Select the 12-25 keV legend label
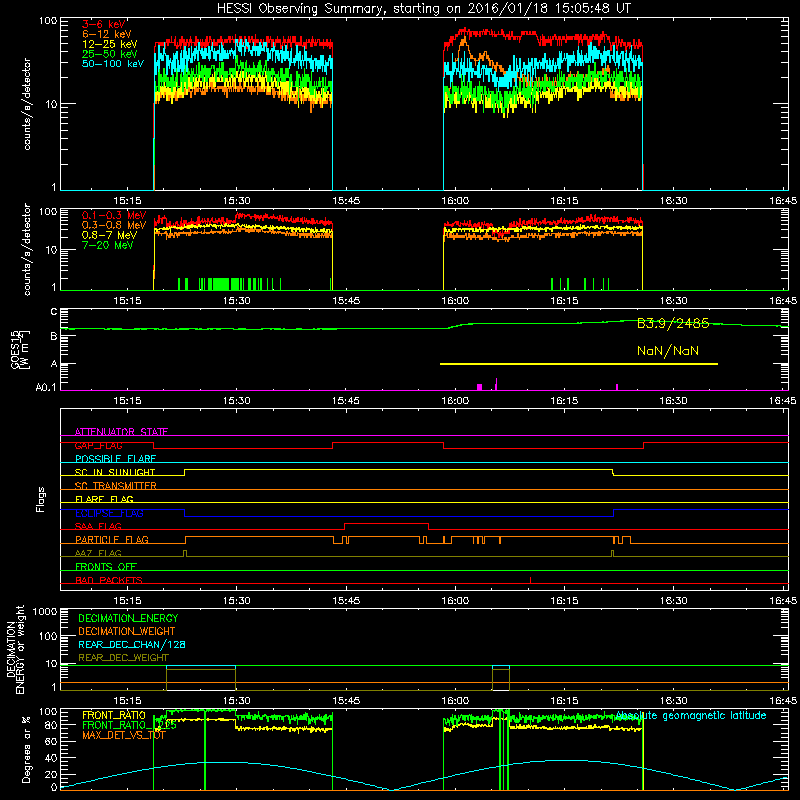This screenshot has height=800, width=800. tap(109, 44)
